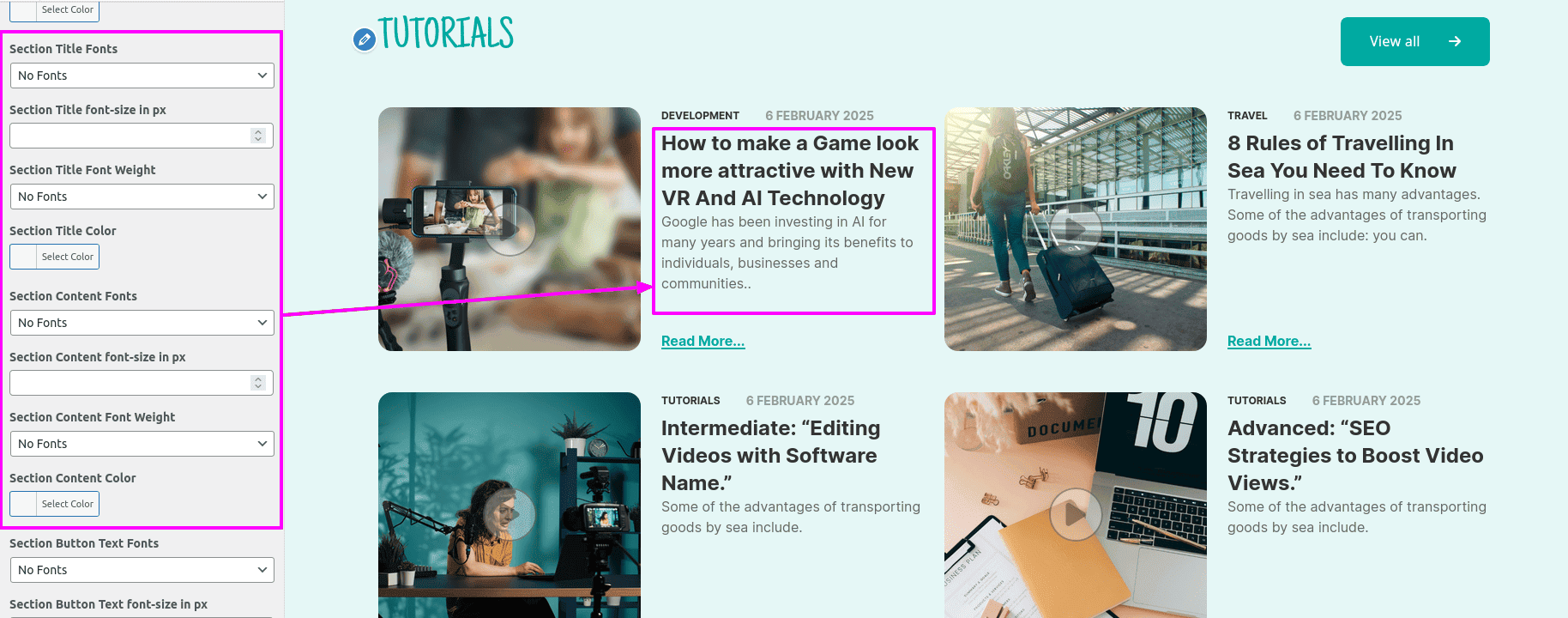Play the Editing Videos tutorial video
Viewport: 1568px width, 618px height.
point(510,514)
